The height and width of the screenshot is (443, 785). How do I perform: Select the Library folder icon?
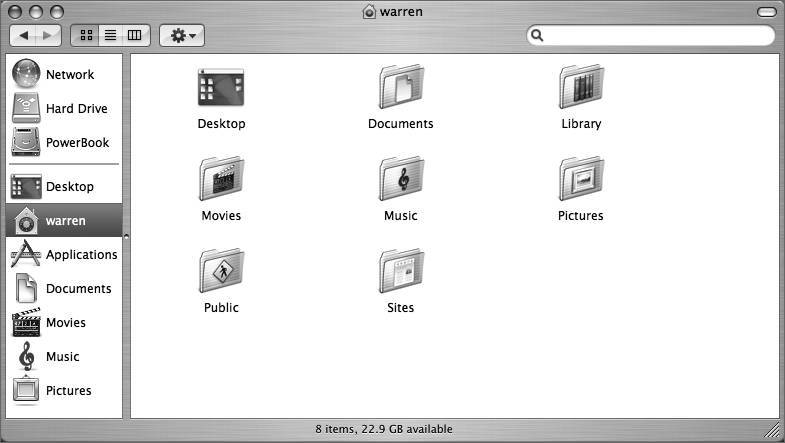pos(581,86)
